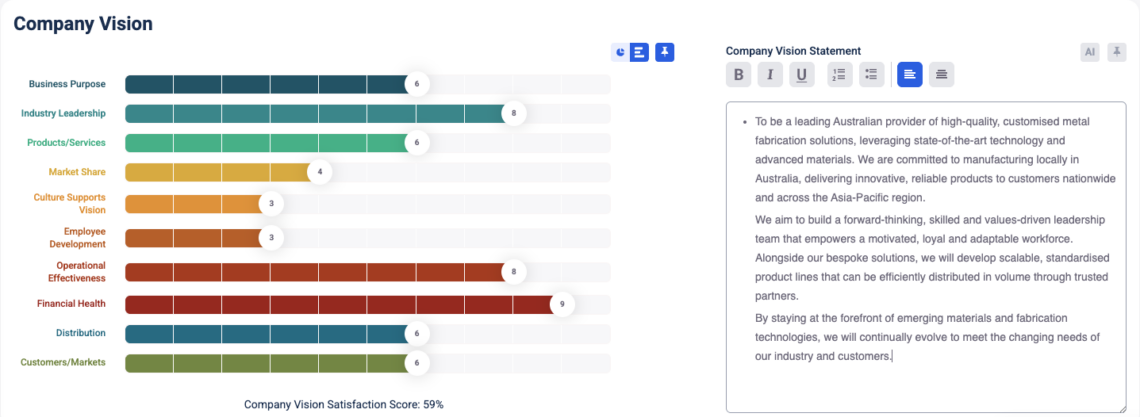
Task: Switch to bar chart view
Action: pos(639,52)
